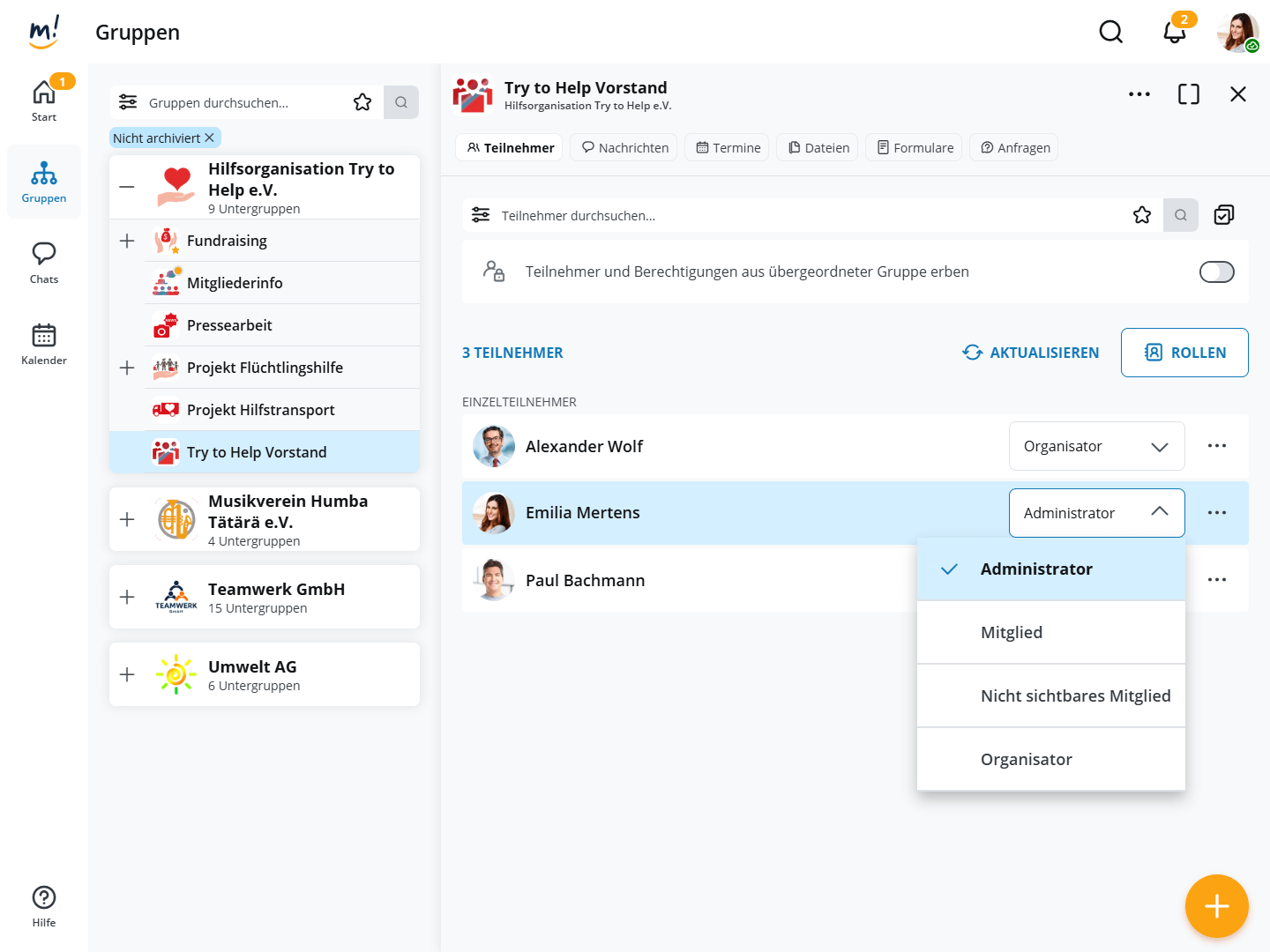Click the AKTUALISIEREN refresh link
The image size is (1270, 952).
tap(1030, 353)
